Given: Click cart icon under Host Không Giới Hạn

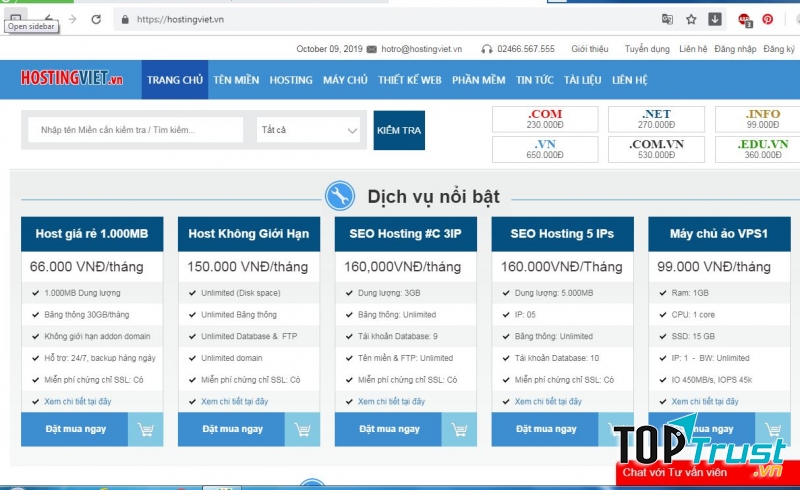Looking at the screenshot, I should tap(302, 429).
